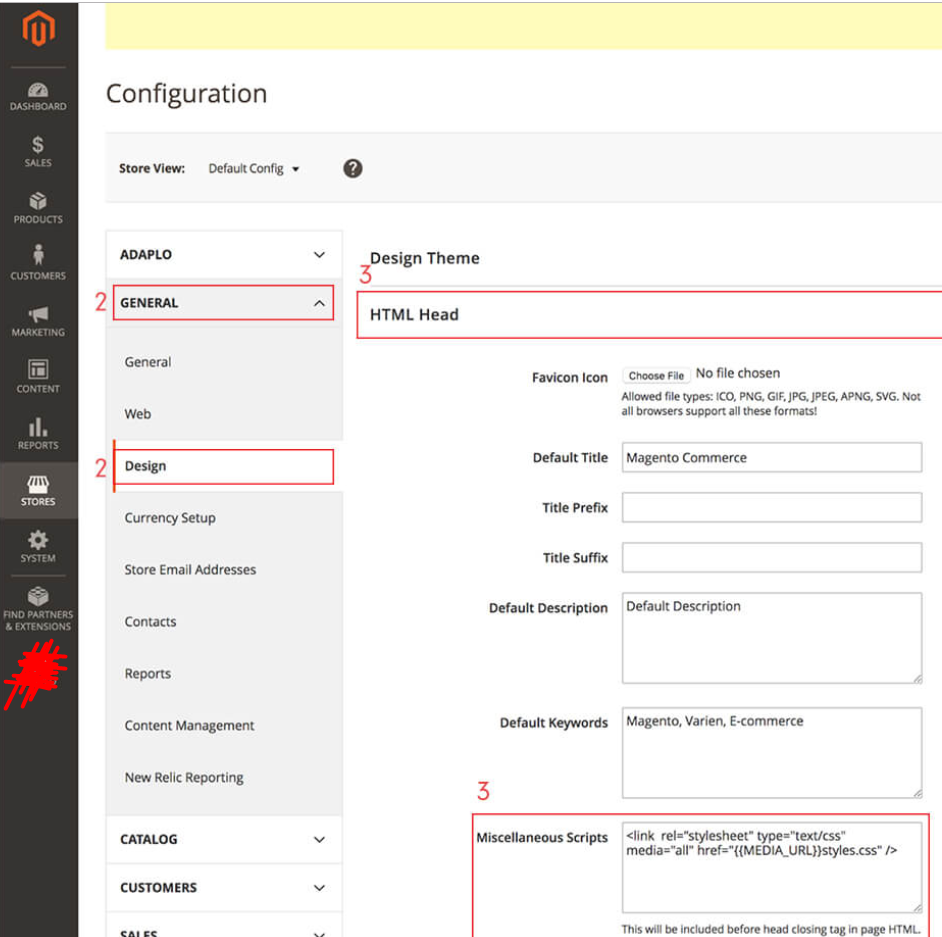Select the Currency Setup sub-tab
This screenshot has height=937, width=942.
170,518
